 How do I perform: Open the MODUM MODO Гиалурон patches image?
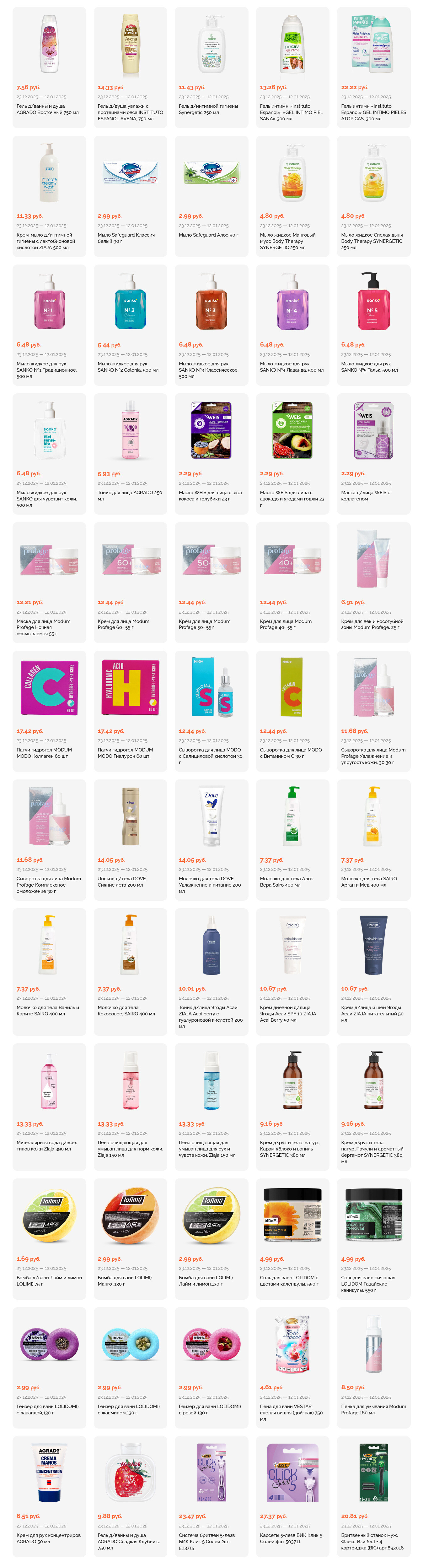click(x=130, y=688)
